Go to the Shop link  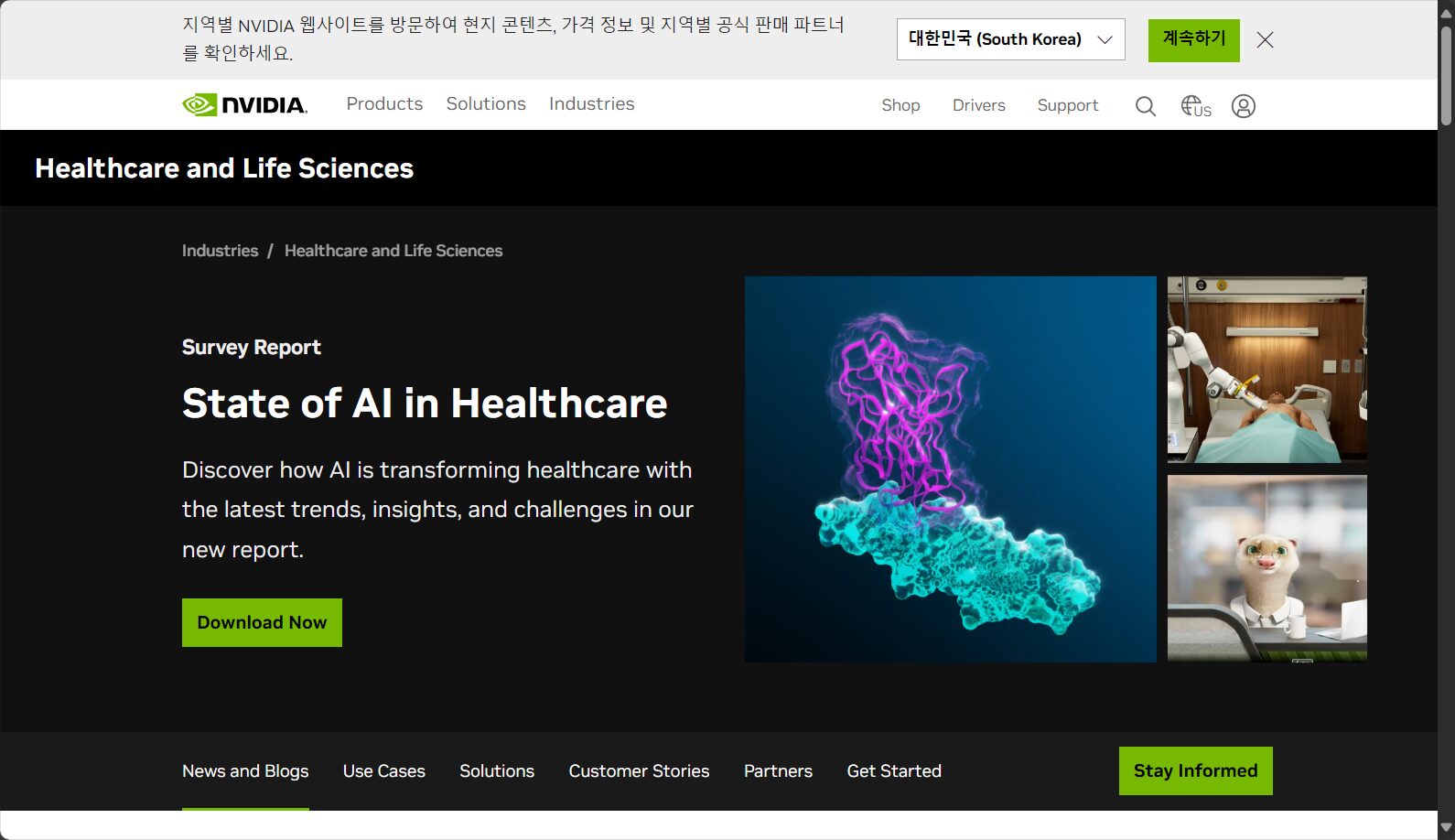[x=900, y=105]
